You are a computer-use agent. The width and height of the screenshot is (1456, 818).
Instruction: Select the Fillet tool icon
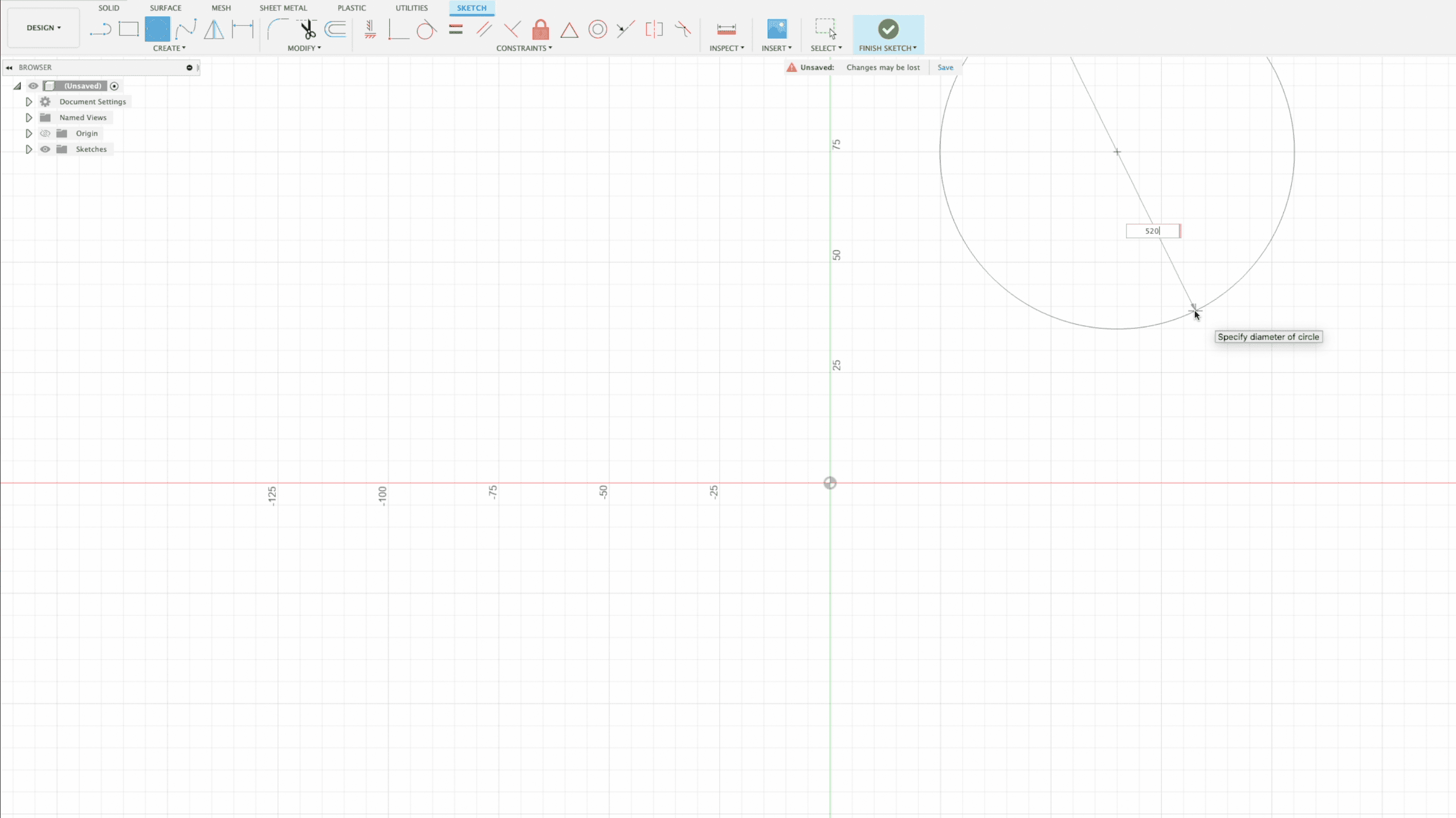click(x=278, y=29)
